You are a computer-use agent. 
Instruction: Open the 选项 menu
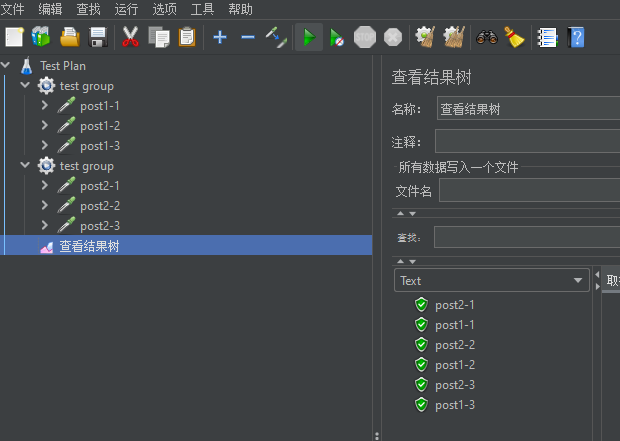(164, 9)
